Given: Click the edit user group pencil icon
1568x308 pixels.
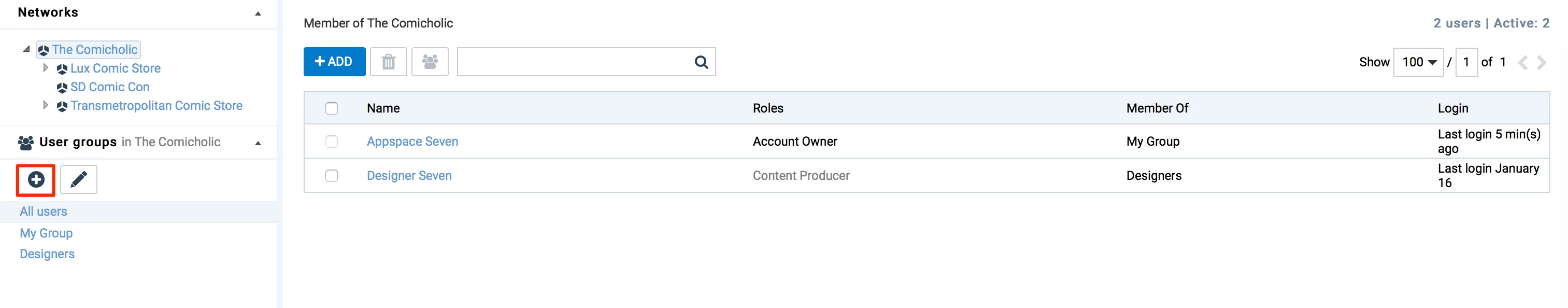Looking at the screenshot, I should point(79,179).
